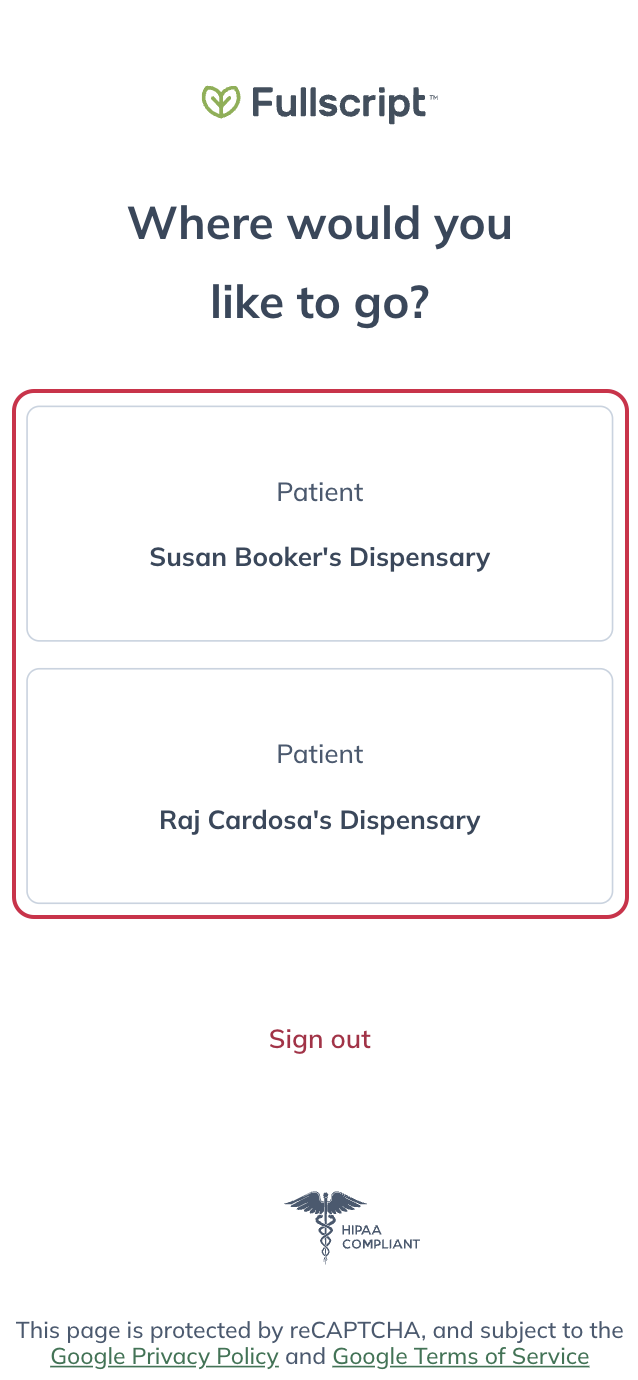Click the word "and" between Google links

(305, 1357)
